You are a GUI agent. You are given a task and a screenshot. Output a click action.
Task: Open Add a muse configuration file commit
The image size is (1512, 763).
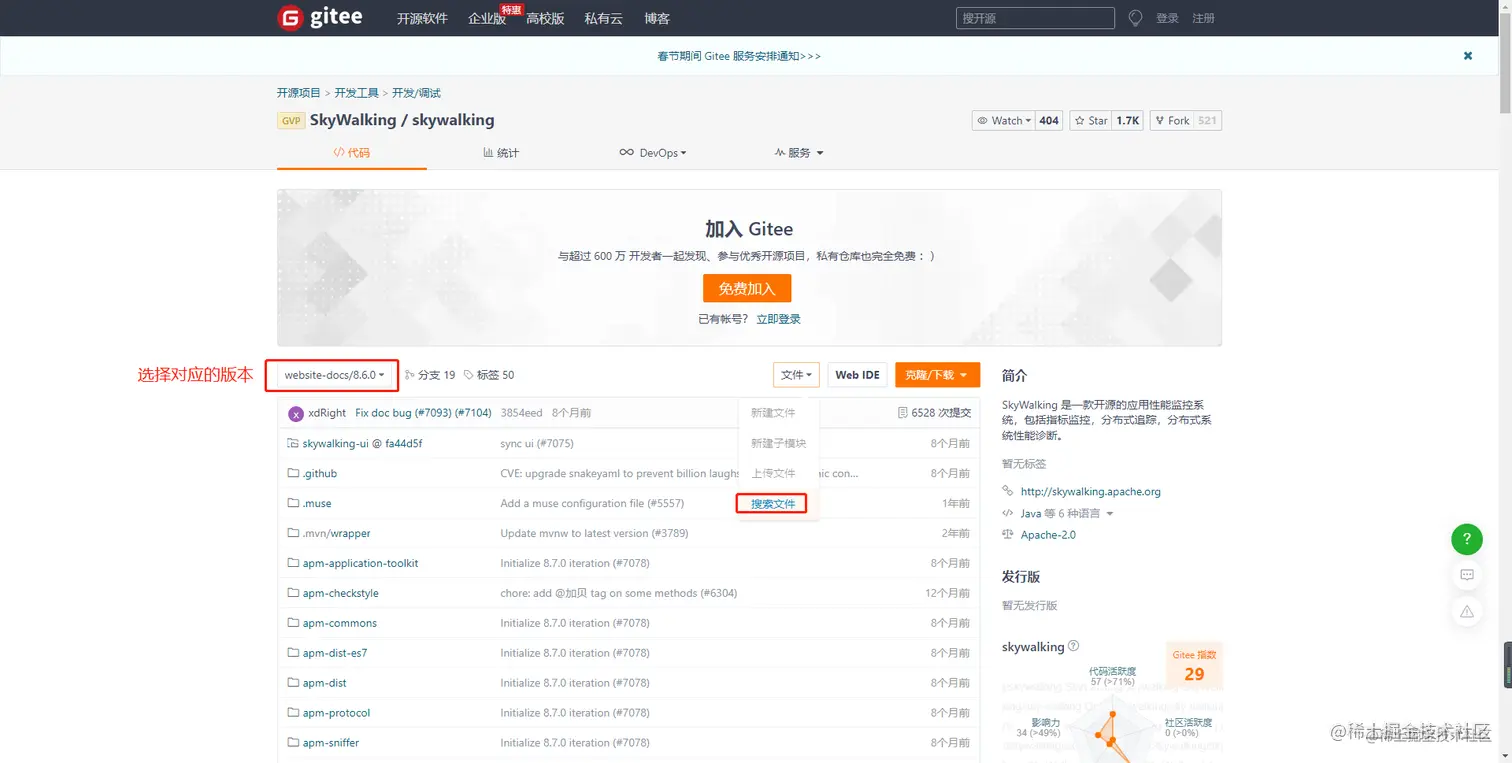592,503
